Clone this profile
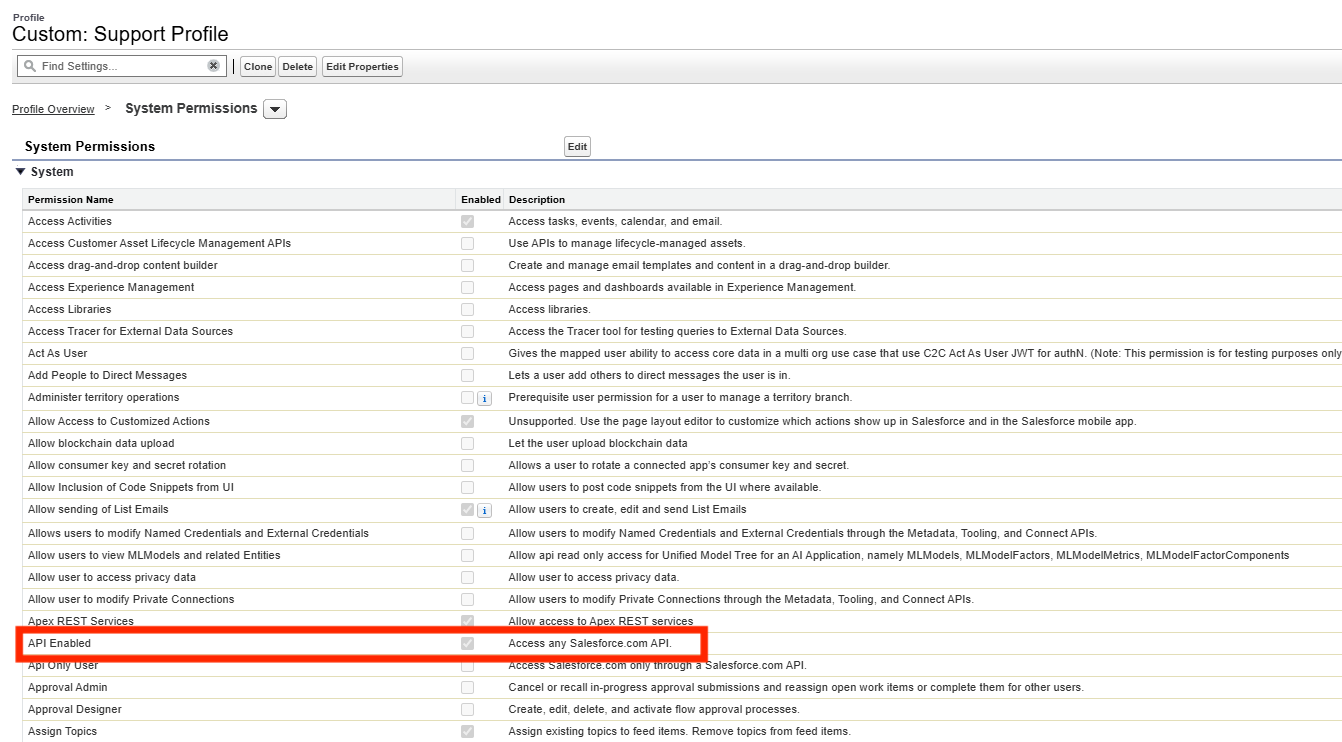Viewport: 1342px width, 742px height. (258, 67)
